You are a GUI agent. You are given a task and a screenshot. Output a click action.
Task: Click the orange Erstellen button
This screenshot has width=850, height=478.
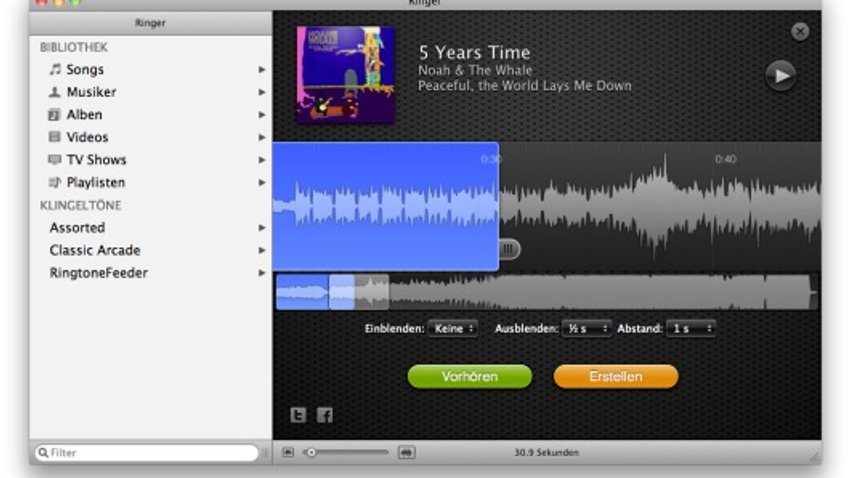point(616,376)
